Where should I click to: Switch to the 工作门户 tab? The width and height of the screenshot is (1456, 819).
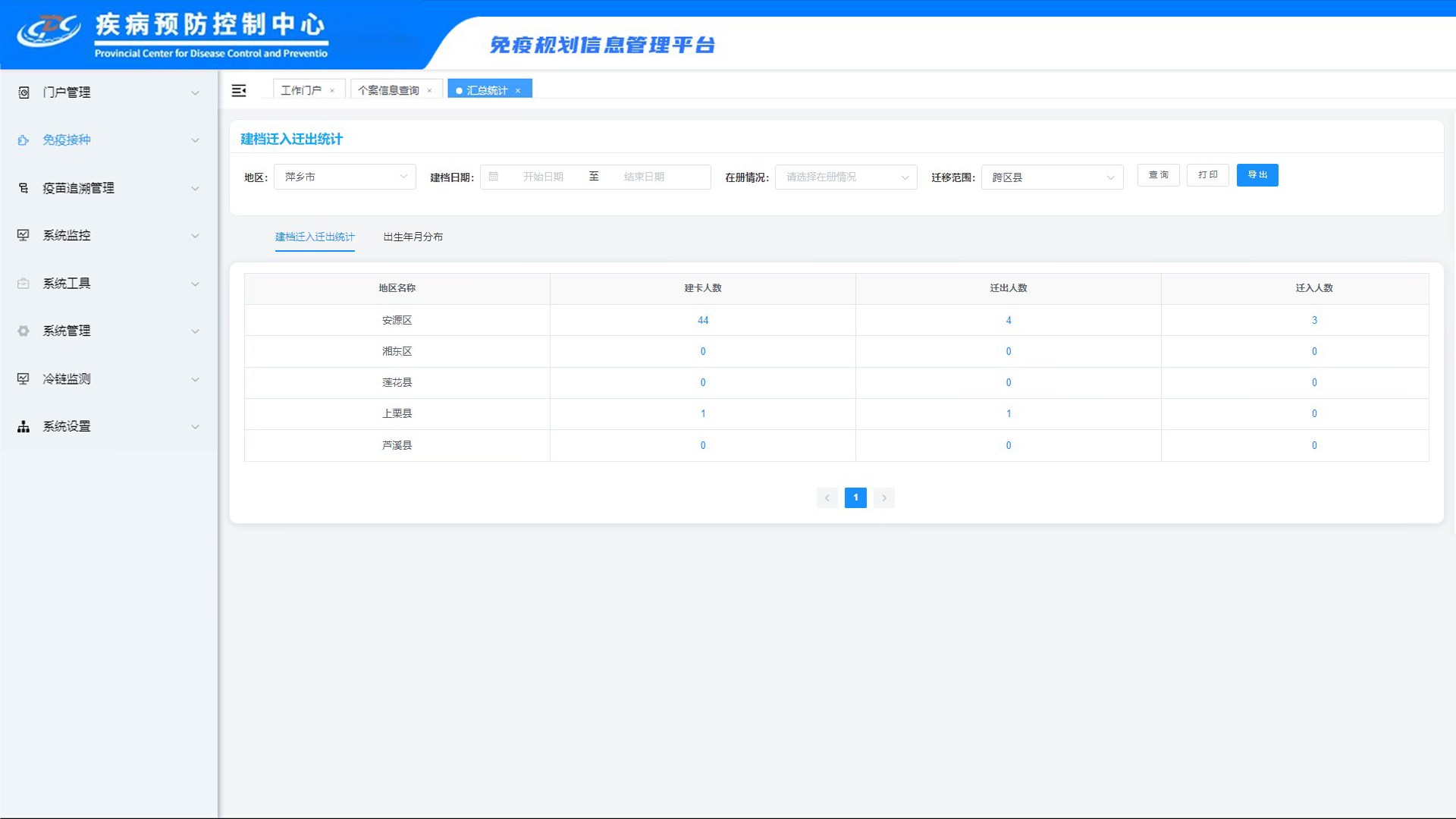[301, 90]
